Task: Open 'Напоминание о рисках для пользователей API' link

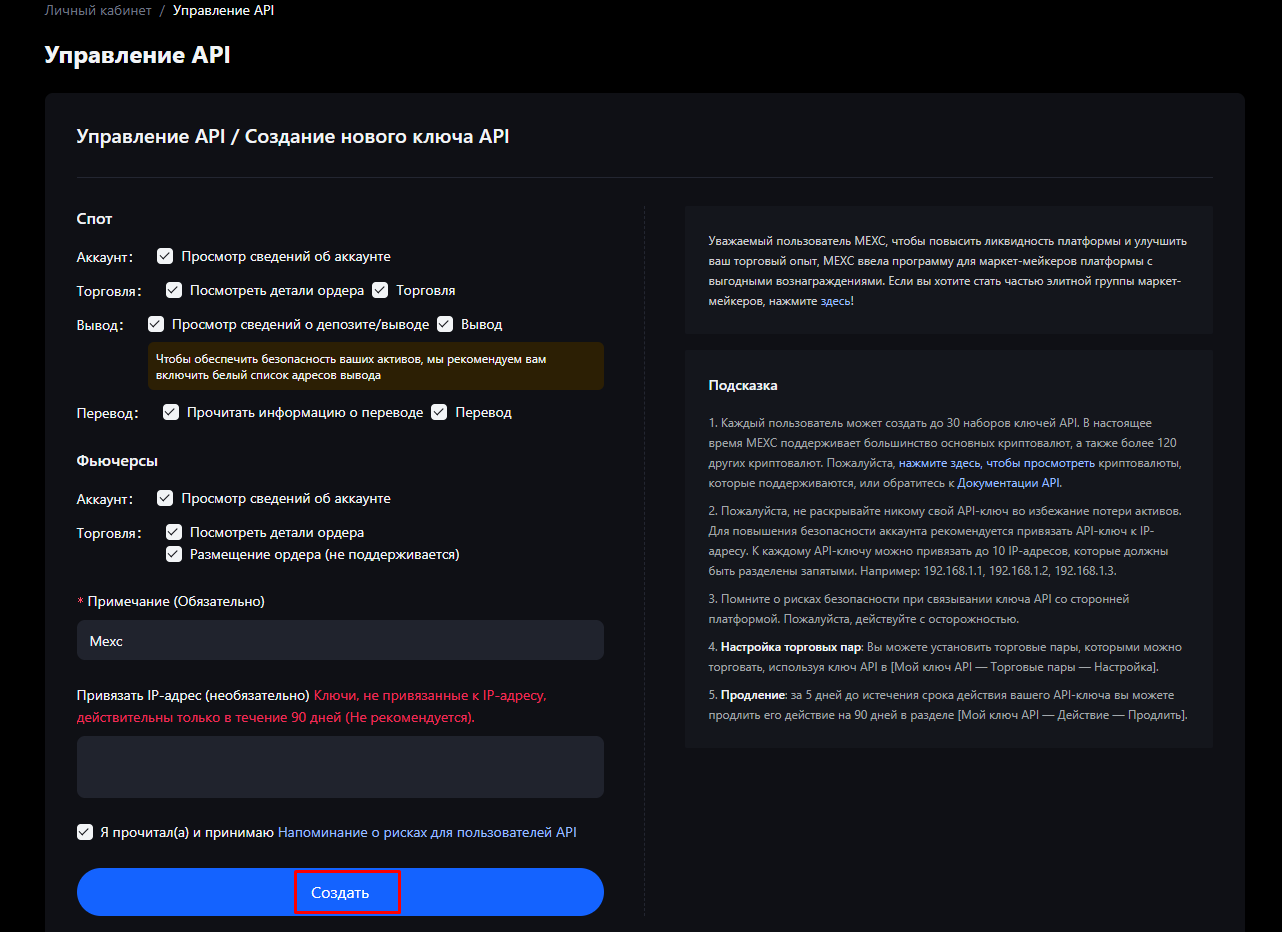Action: tap(427, 832)
